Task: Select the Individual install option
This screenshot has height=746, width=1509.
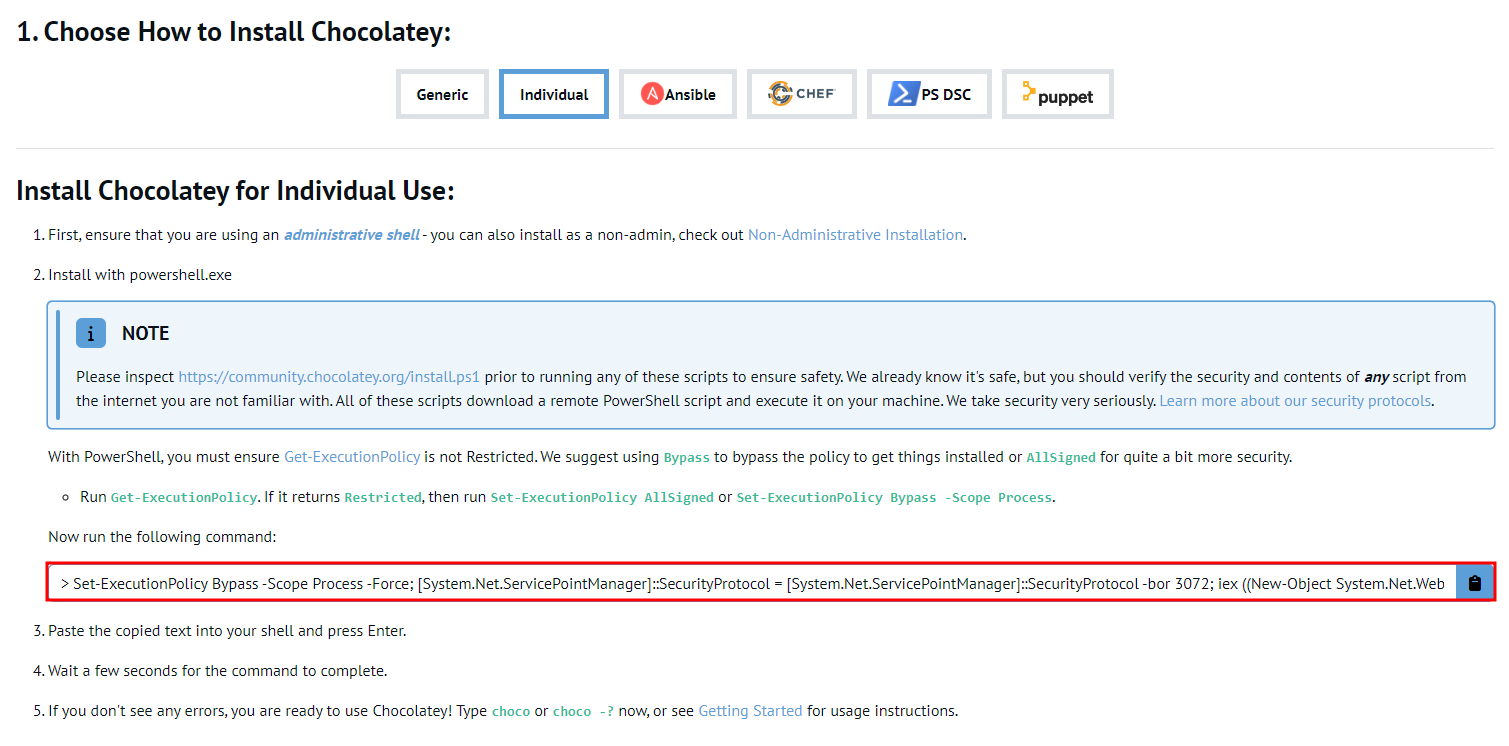Action: click(554, 94)
